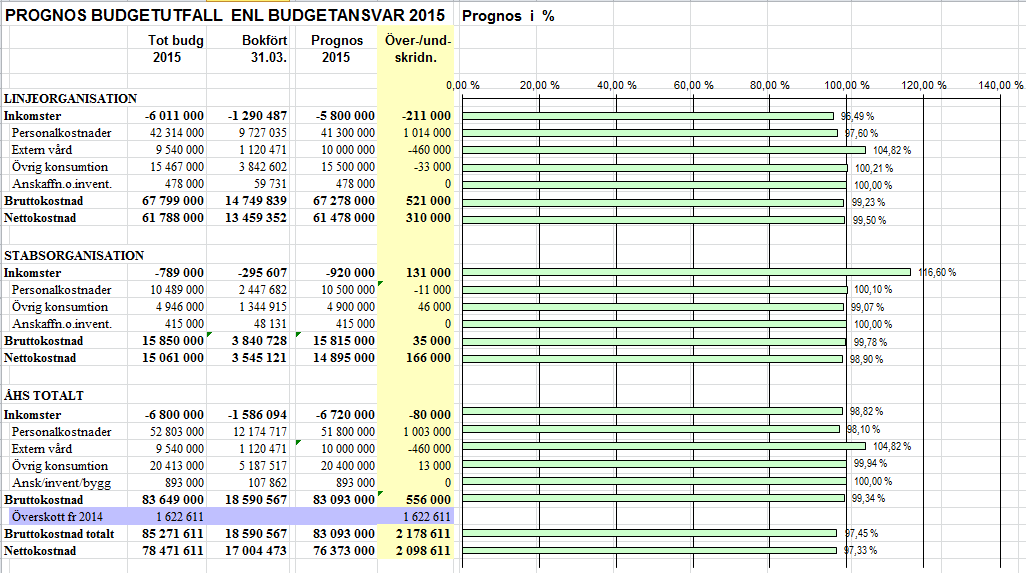
Task: Click the cell with value 1 003 000
Action: pyautogui.click(x=427, y=432)
